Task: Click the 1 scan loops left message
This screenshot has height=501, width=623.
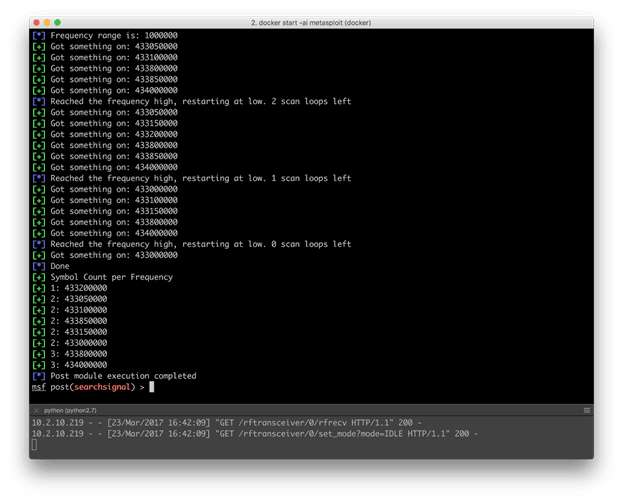Action: [x=190, y=178]
